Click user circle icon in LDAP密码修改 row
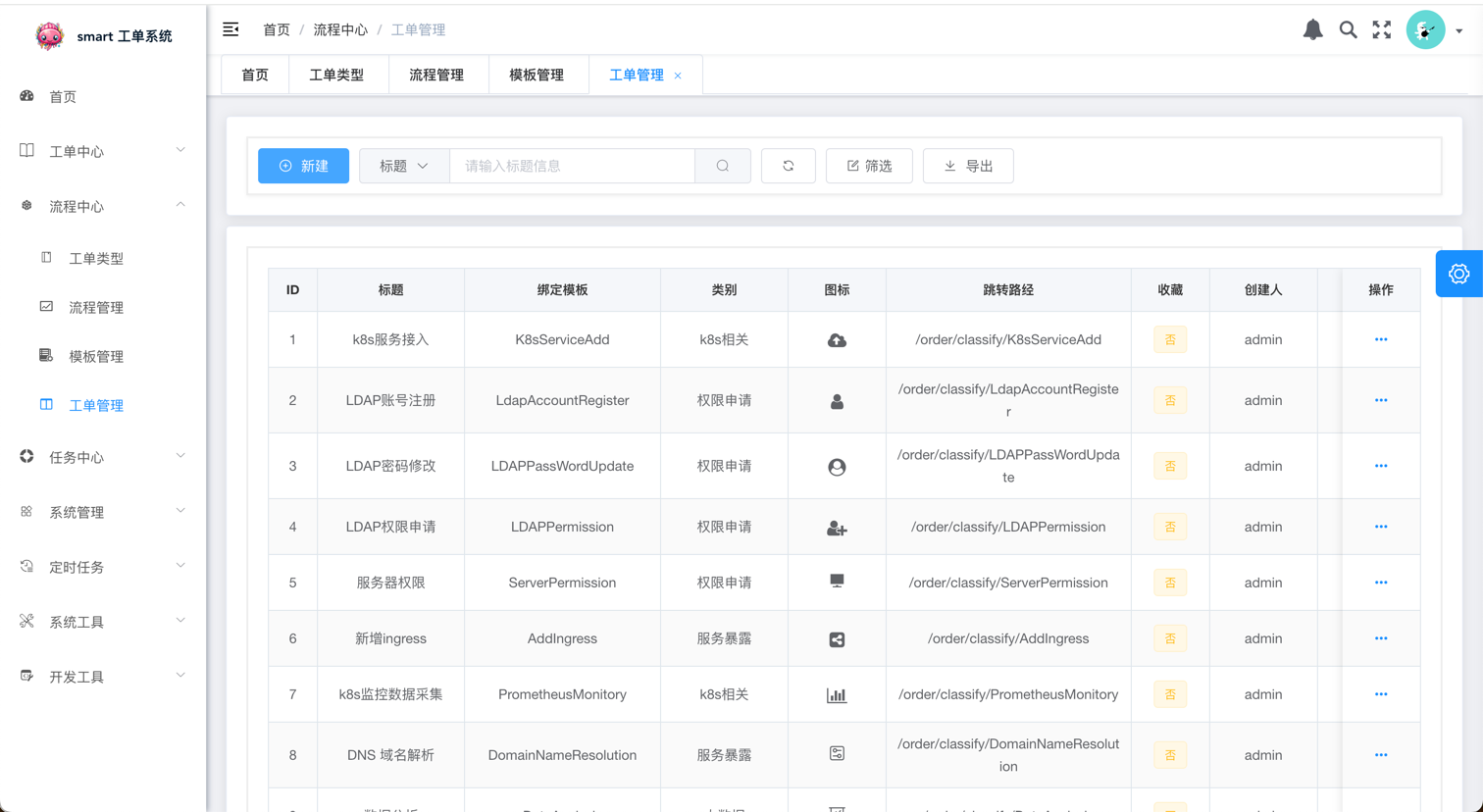 [x=837, y=467]
